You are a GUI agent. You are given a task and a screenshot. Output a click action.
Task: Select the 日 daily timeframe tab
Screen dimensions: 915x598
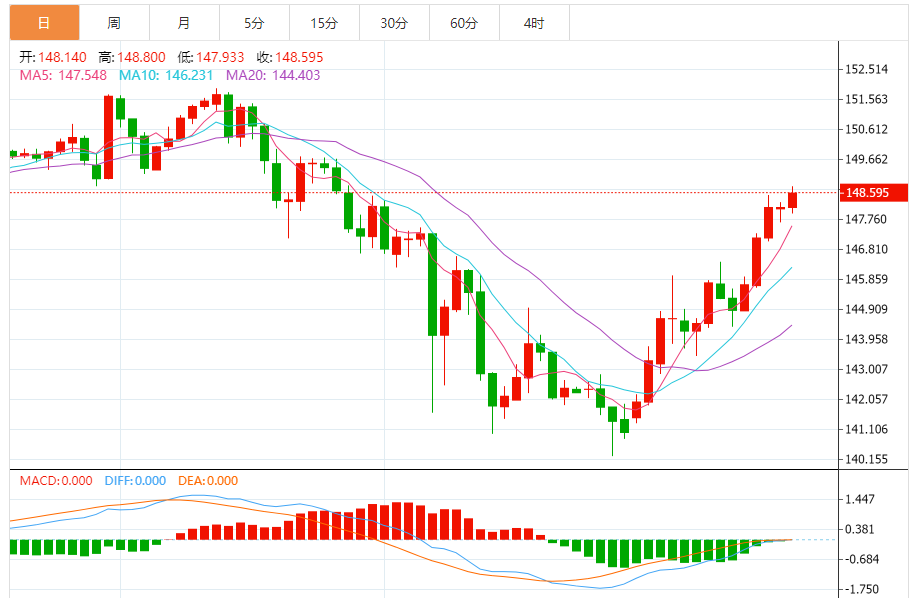(44, 23)
